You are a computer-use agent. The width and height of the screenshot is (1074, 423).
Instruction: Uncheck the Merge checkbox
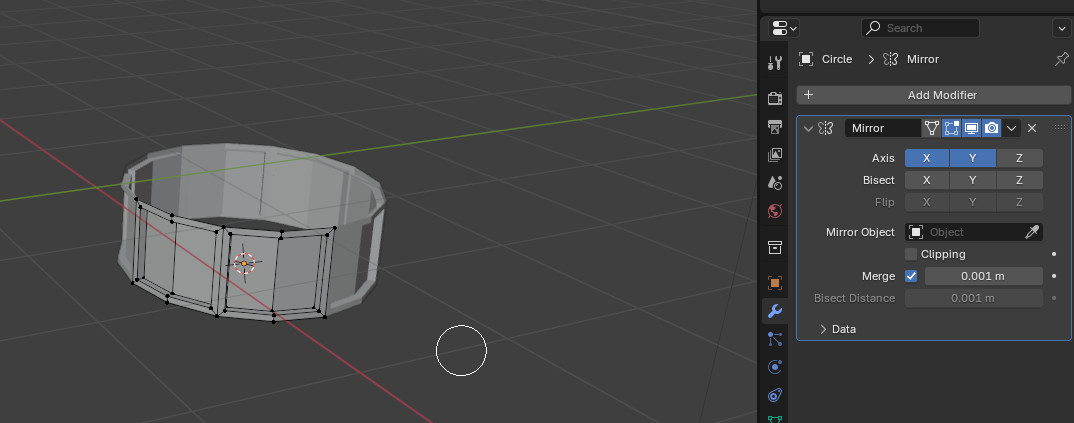tap(911, 276)
